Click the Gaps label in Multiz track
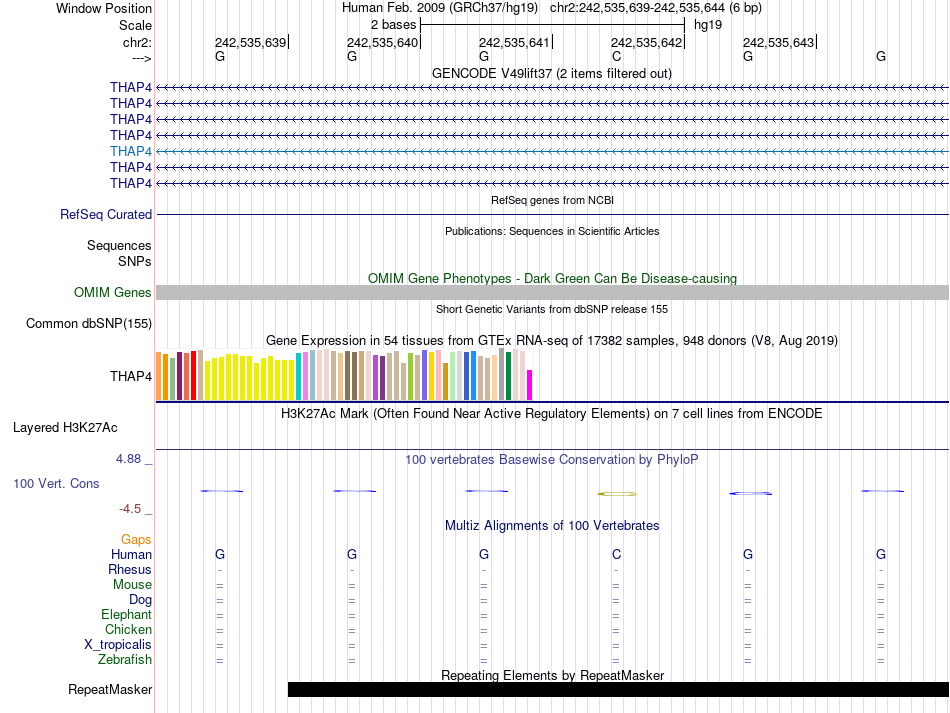This screenshot has width=950, height=713. (136, 539)
